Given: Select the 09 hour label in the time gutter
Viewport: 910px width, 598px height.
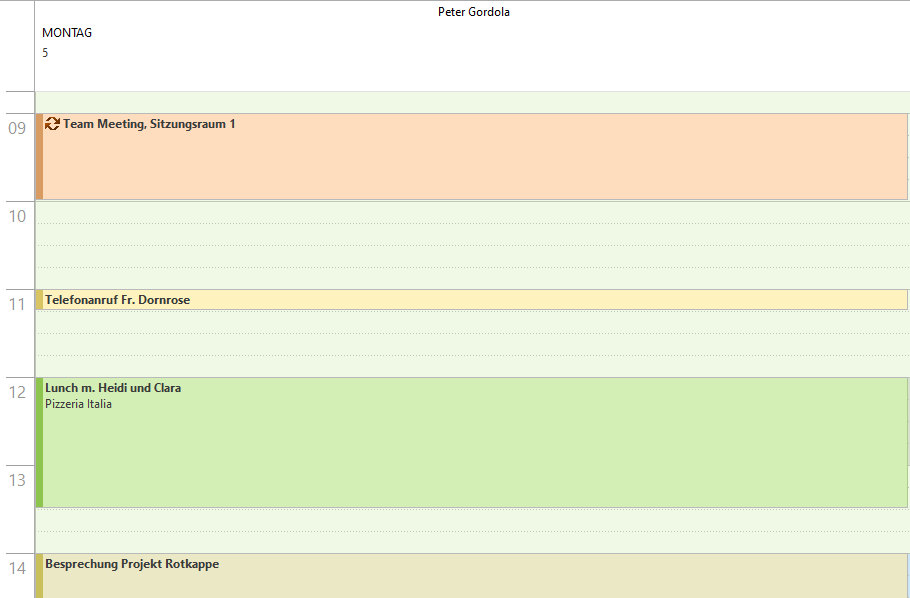Looking at the screenshot, I should [x=16, y=126].
